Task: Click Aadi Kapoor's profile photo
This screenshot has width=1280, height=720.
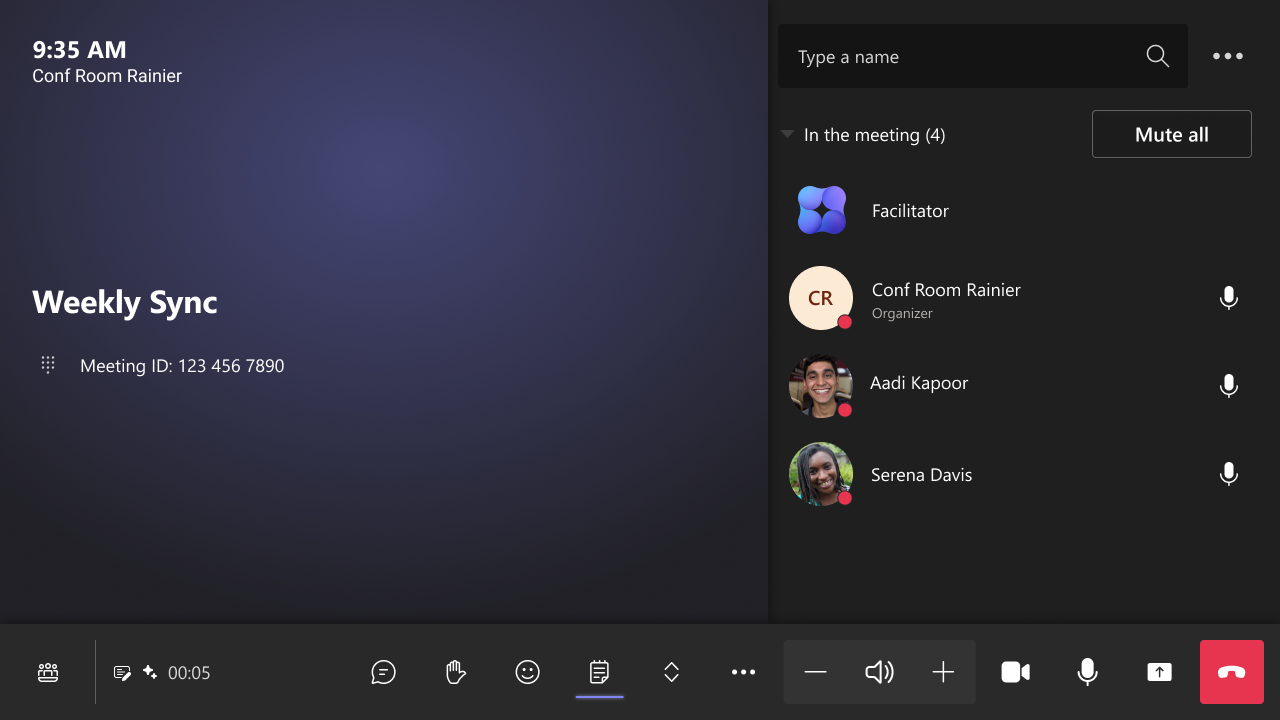Action: 821,386
